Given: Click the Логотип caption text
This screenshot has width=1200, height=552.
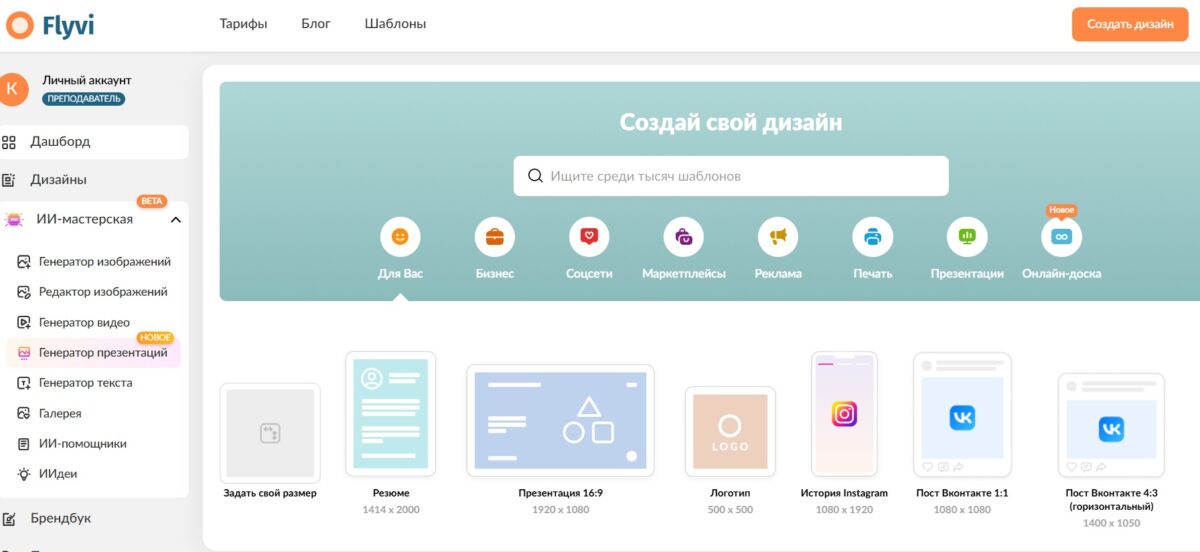Looking at the screenshot, I should (730, 493).
